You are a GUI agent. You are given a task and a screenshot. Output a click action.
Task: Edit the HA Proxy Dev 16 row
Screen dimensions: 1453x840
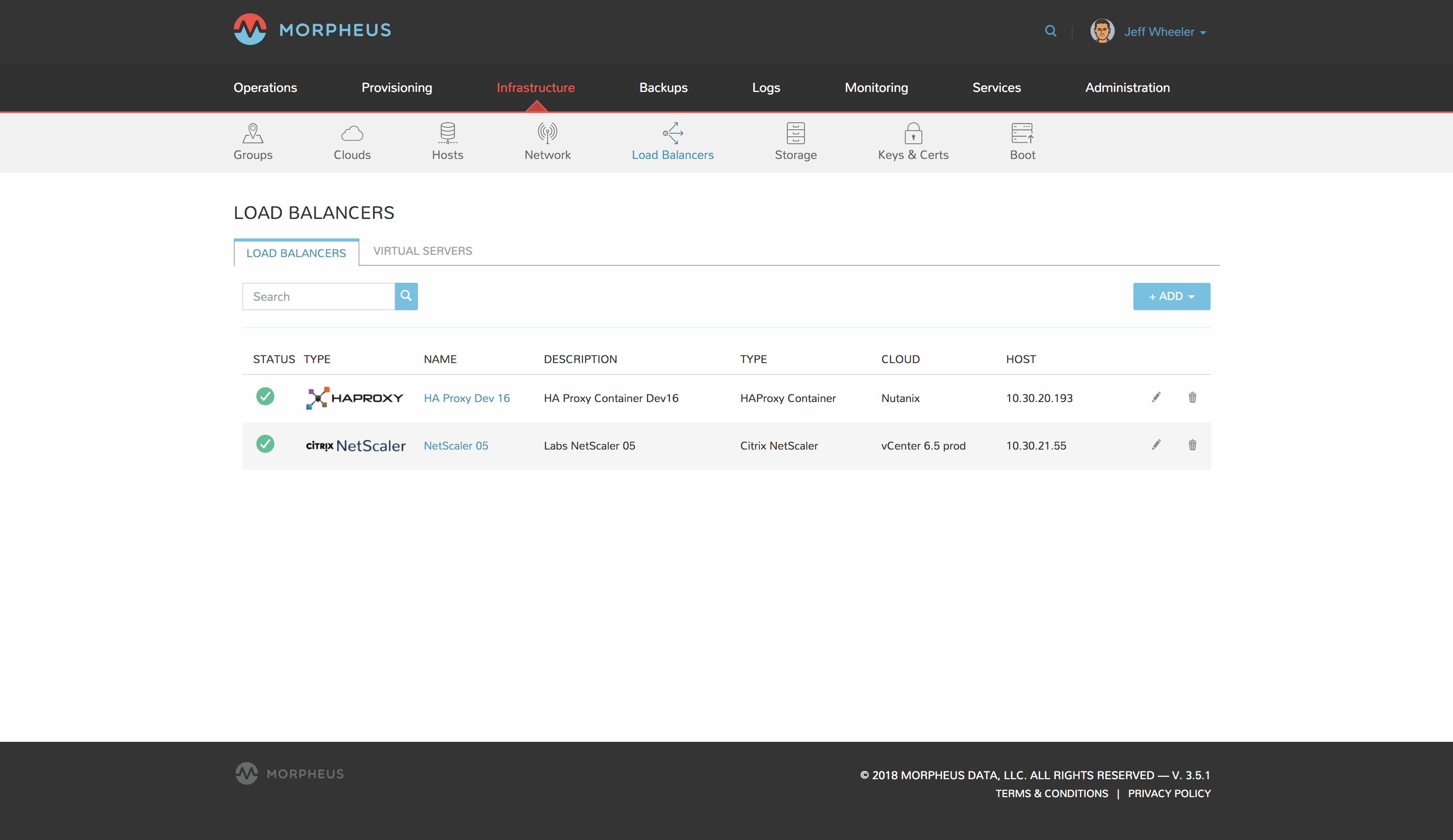pyautogui.click(x=1156, y=397)
